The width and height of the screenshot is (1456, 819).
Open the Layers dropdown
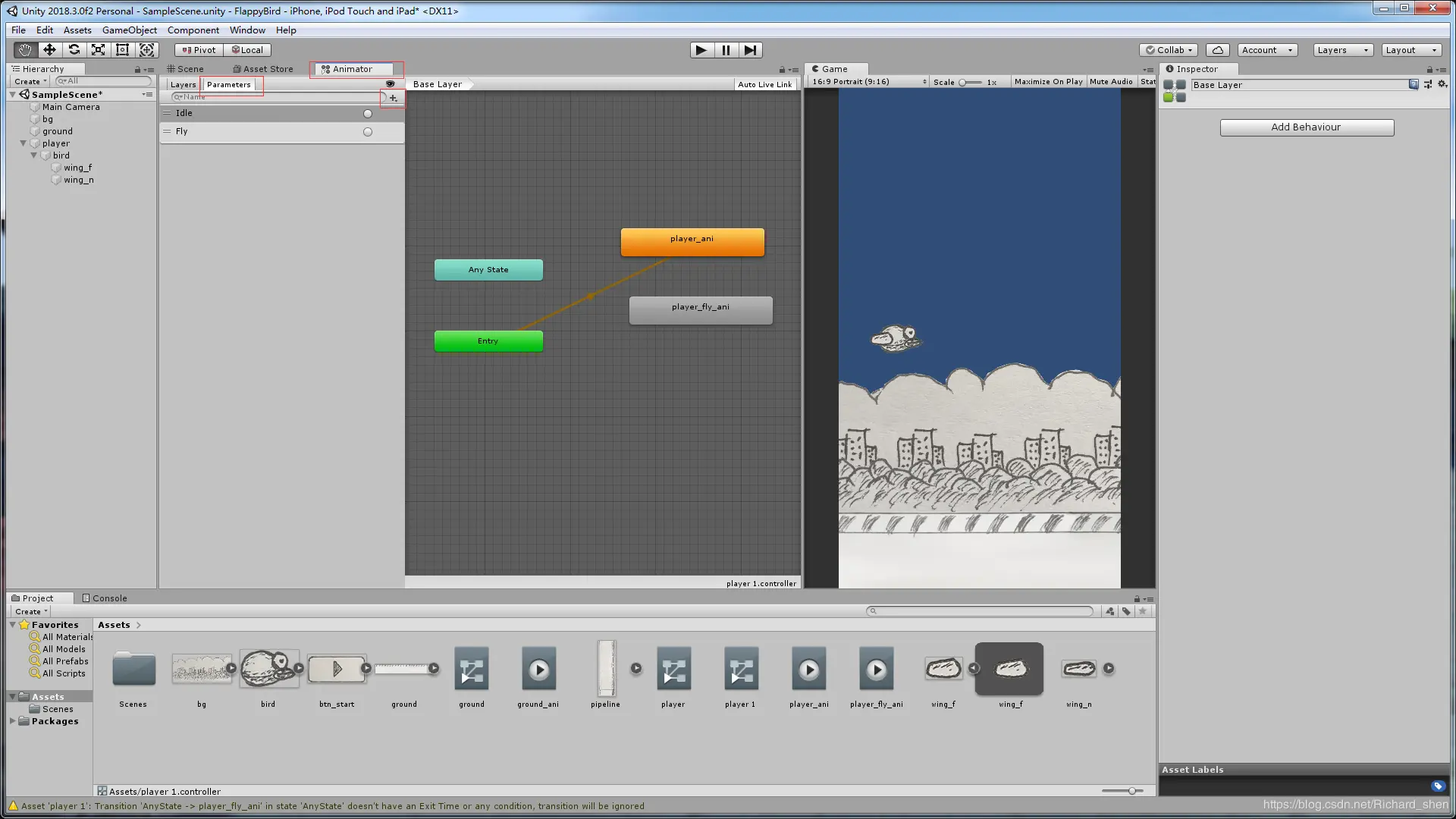(1342, 50)
